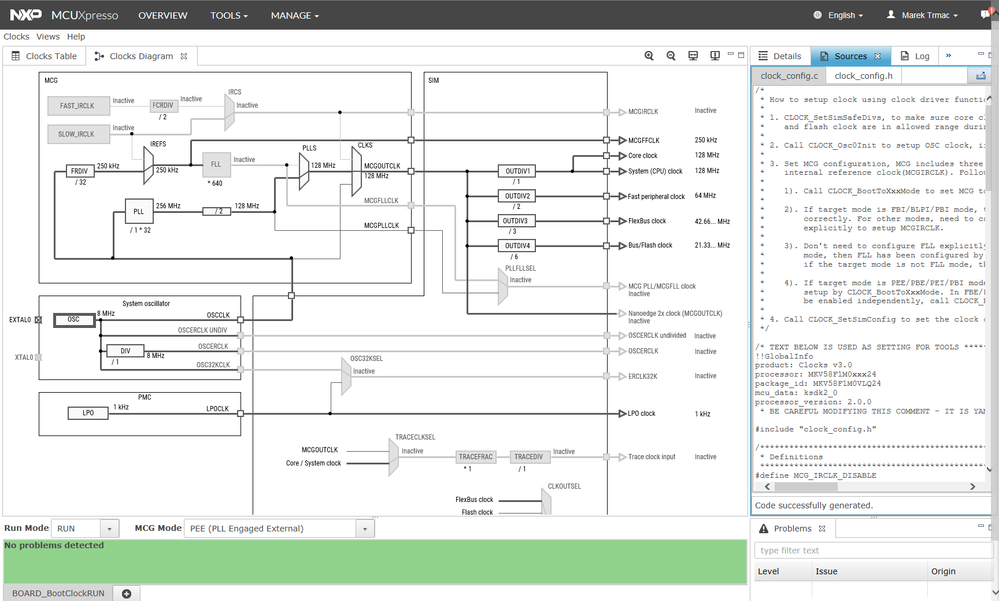Image resolution: width=999 pixels, height=601 pixels.
Task: Close the Sources tab with its X
Action: pyautogui.click(x=877, y=57)
